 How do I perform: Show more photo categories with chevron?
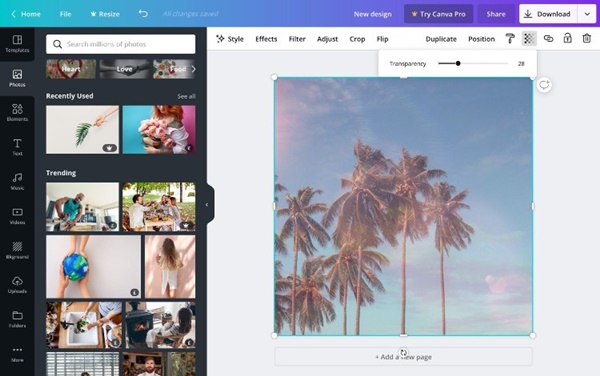193,69
